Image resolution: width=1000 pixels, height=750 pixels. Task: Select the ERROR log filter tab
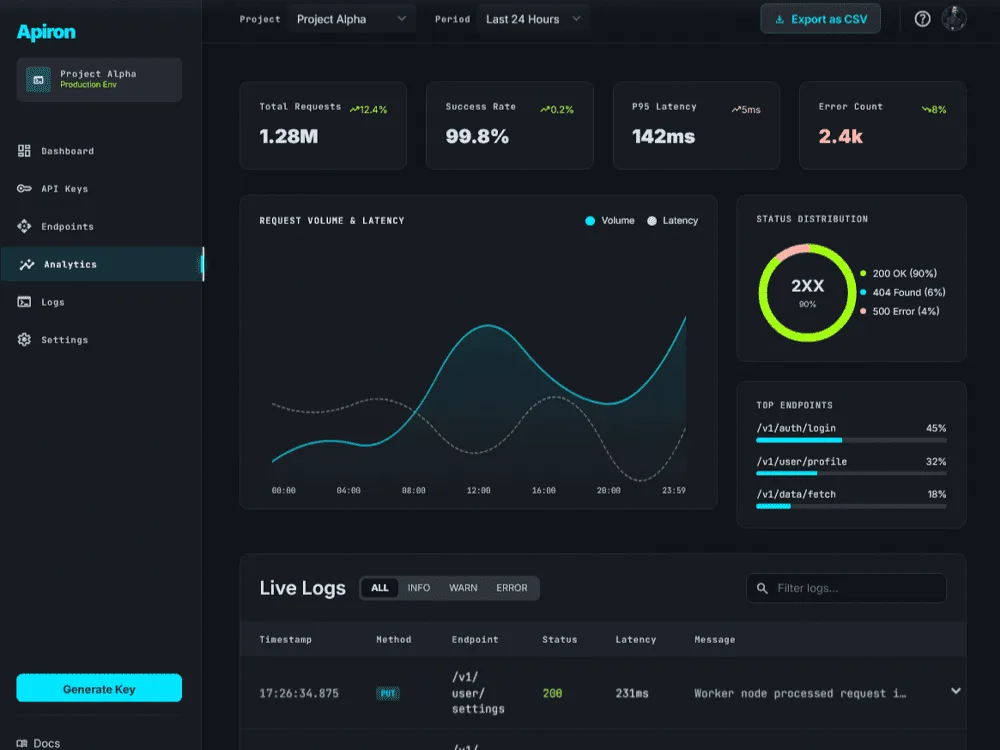point(511,588)
